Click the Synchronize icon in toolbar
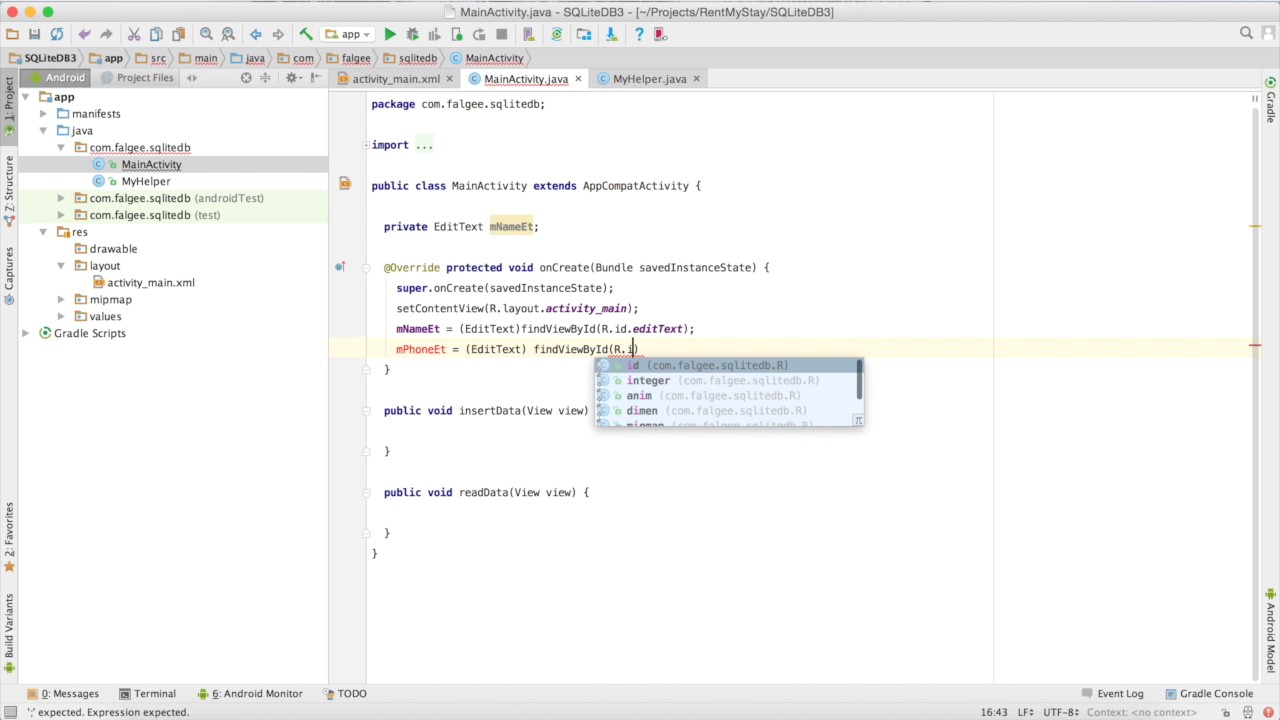 pos(57,34)
